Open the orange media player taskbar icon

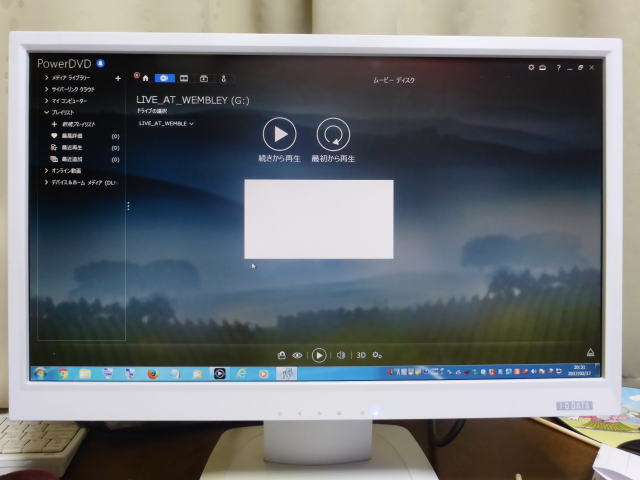click(264, 373)
